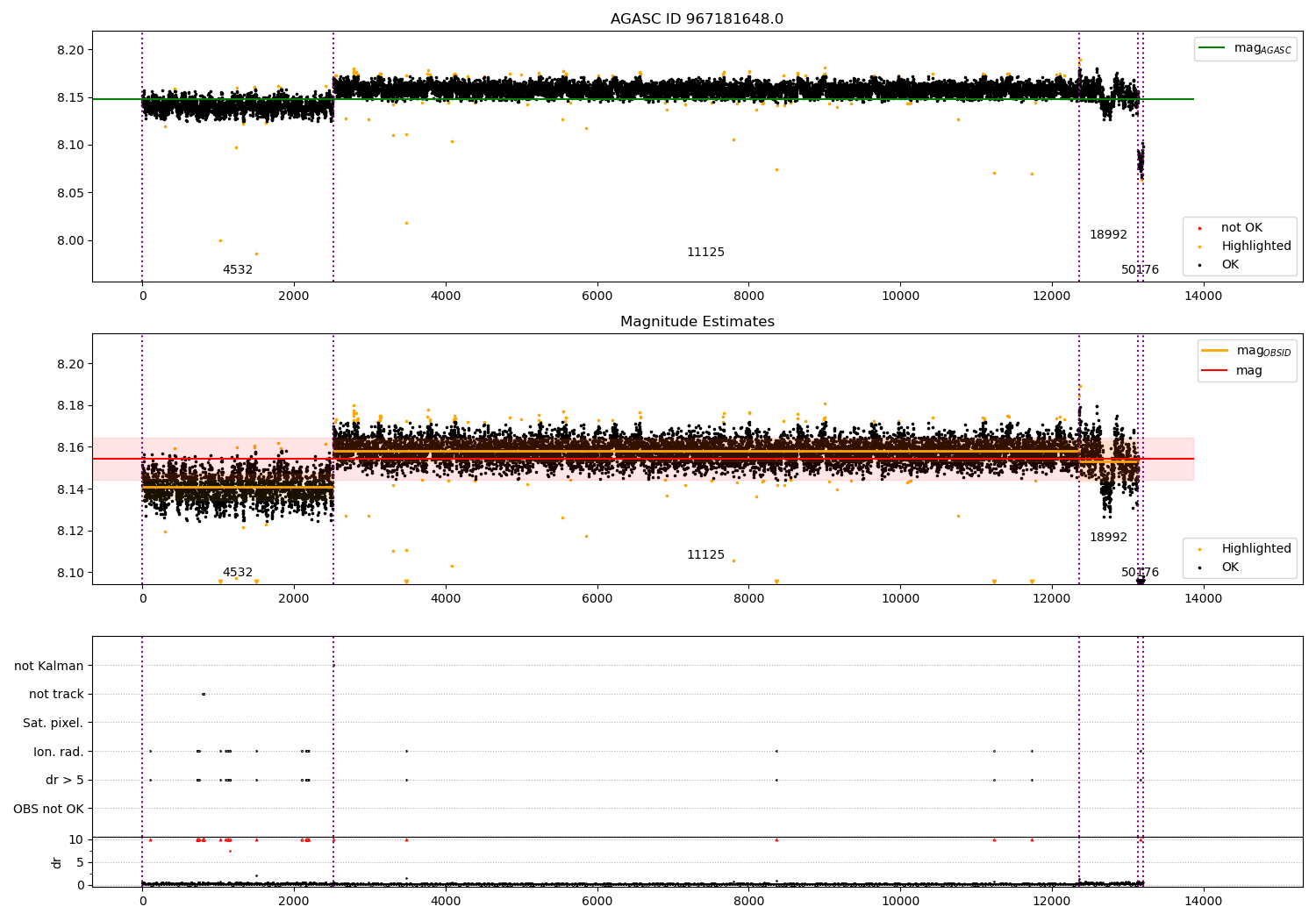The image size is (1316, 921).
Task: Click obsid label '18992' in the top panel
Action: [x=1108, y=235]
